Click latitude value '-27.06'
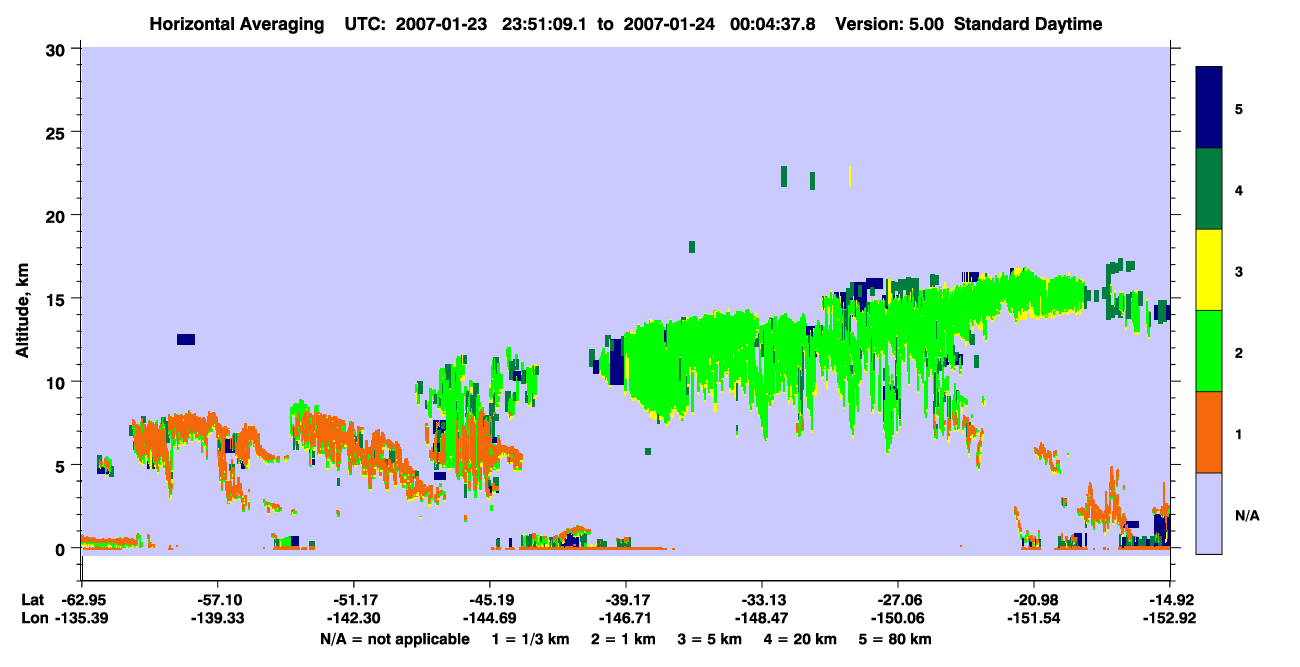This screenshot has width=1300, height=667. coord(898,599)
